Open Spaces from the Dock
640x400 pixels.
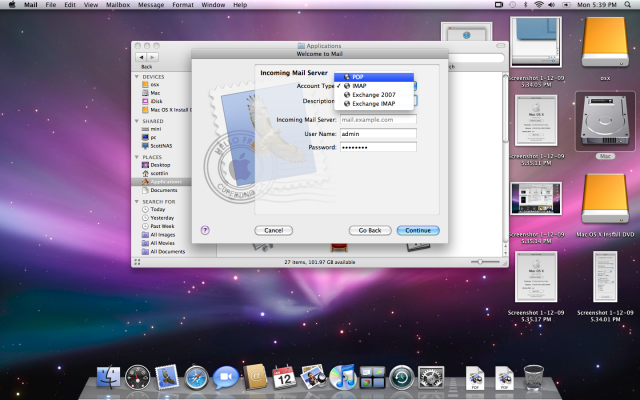pos(372,378)
